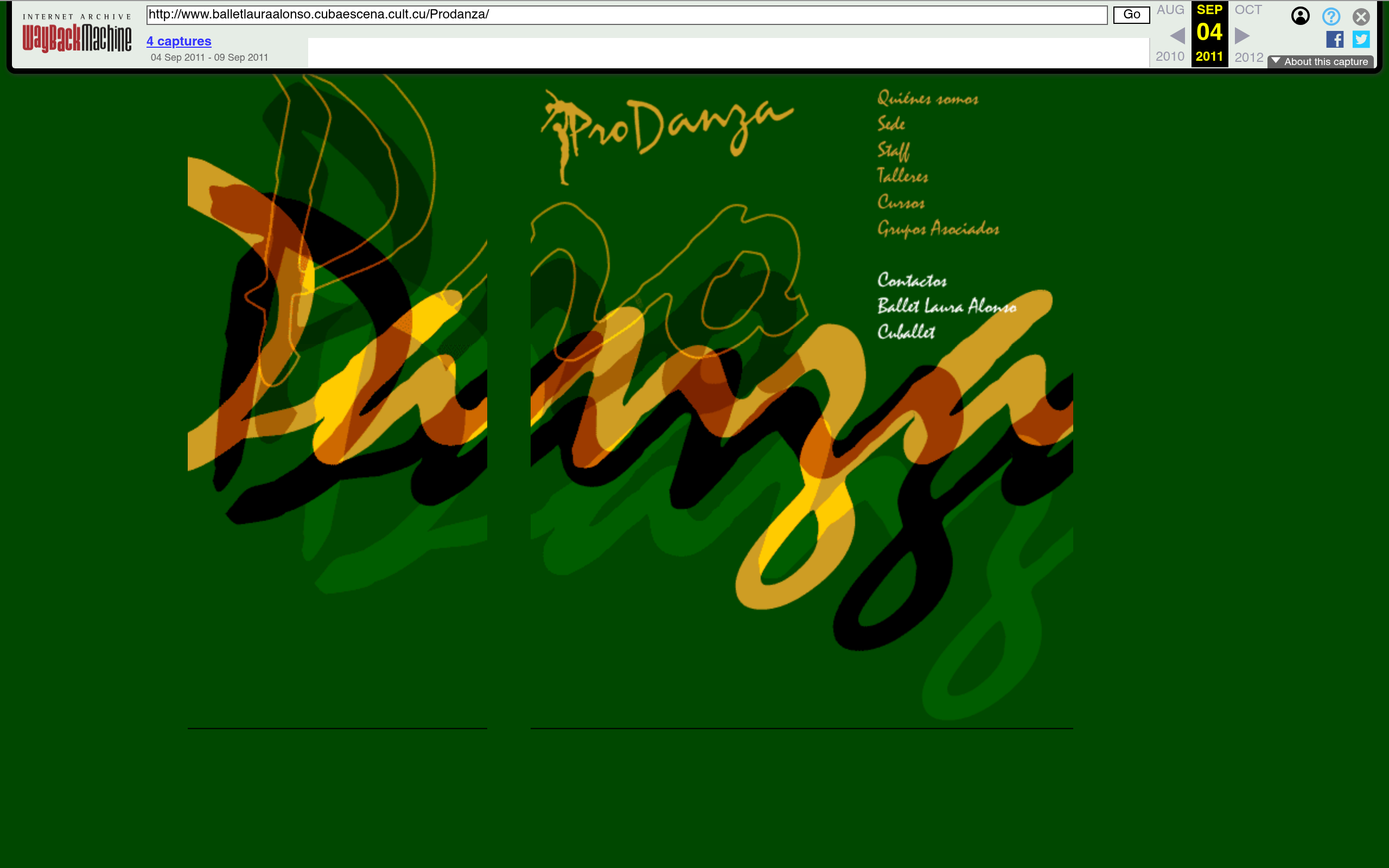Go to the previous capture arrow
This screenshot has height=868, width=1389.
tap(1177, 36)
